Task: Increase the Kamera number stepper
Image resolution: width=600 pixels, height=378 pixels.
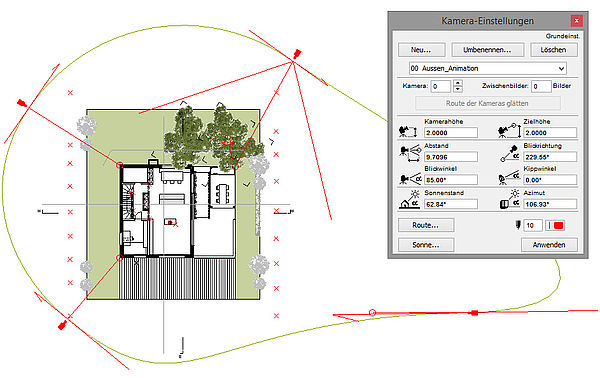Action: pyautogui.click(x=458, y=83)
